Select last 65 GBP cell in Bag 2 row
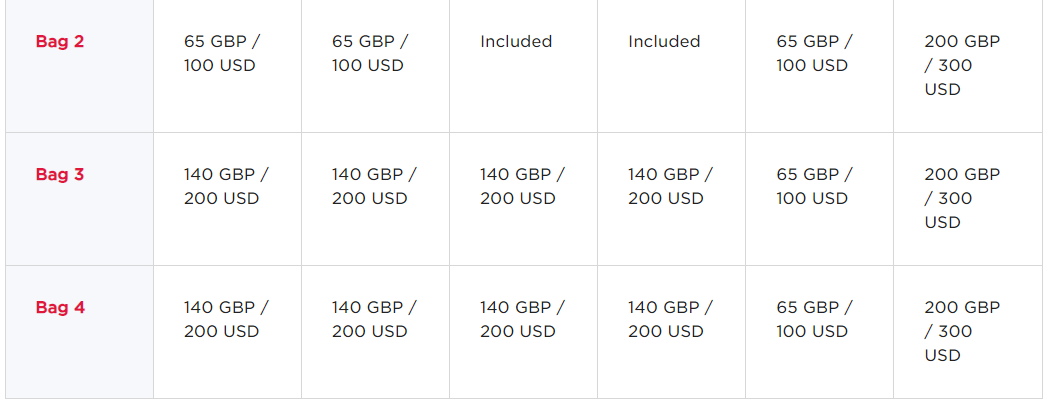The image size is (1048, 403). pos(814,54)
